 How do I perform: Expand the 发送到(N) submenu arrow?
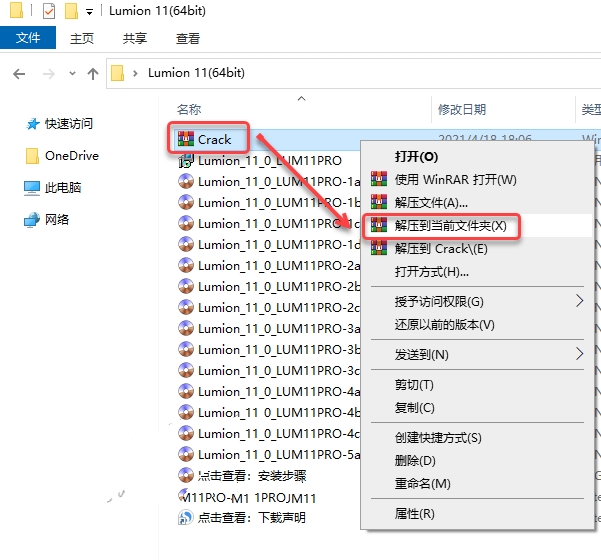click(579, 354)
